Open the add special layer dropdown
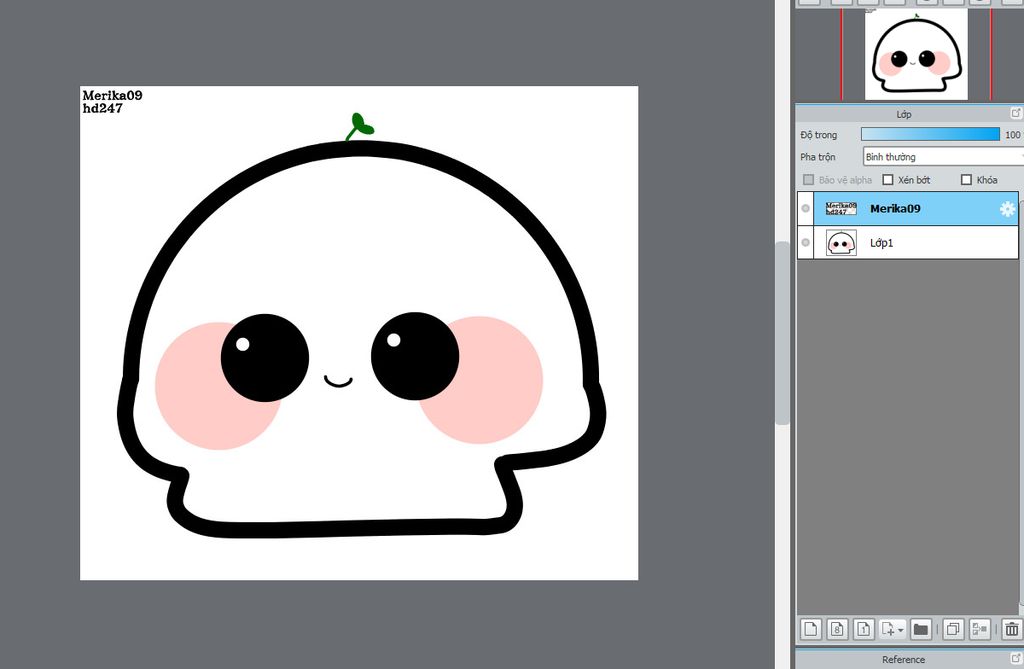The width and height of the screenshot is (1024, 669). [x=892, y=629]
